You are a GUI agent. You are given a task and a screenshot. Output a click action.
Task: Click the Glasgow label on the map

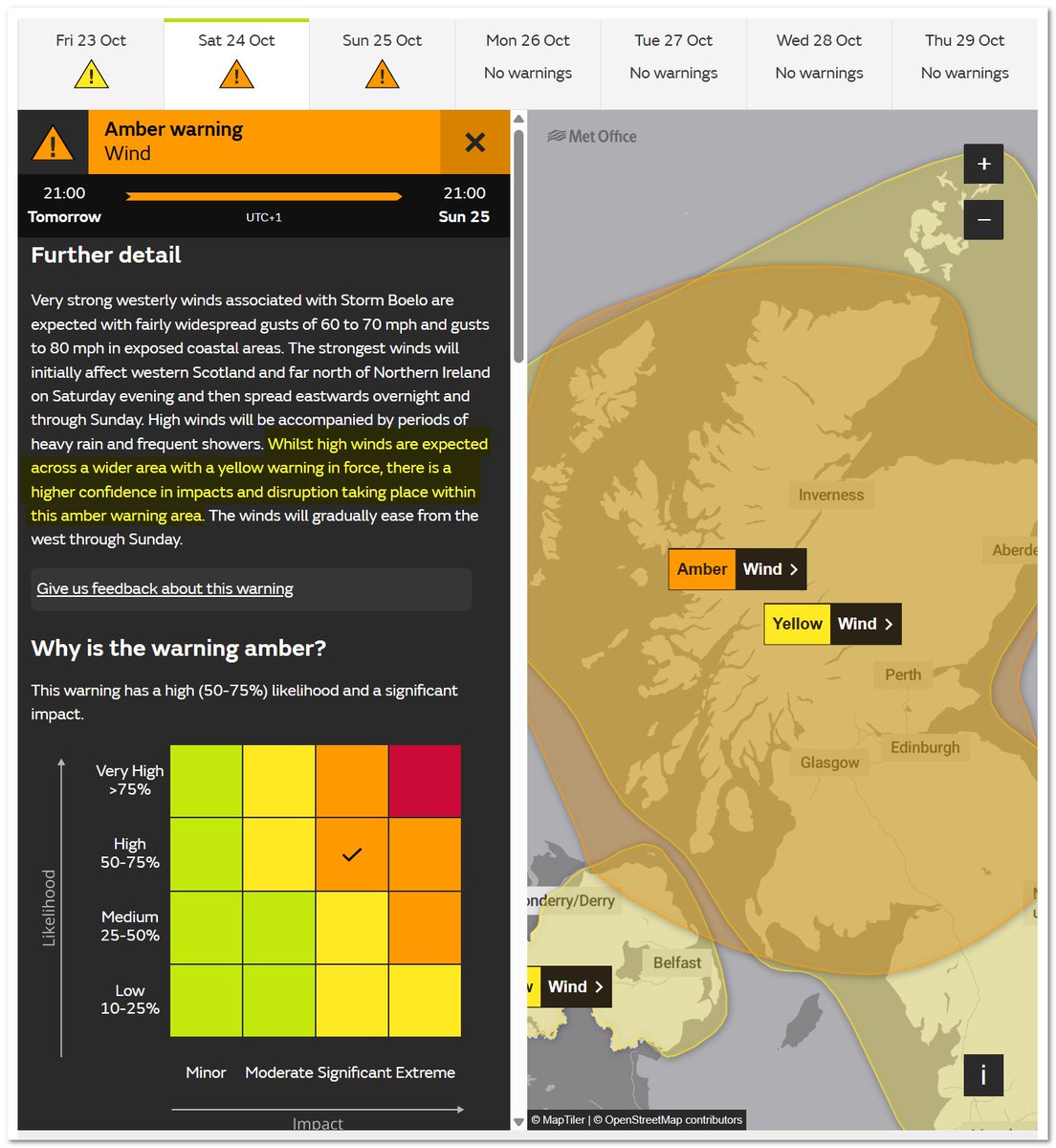(x=829, y=762)
